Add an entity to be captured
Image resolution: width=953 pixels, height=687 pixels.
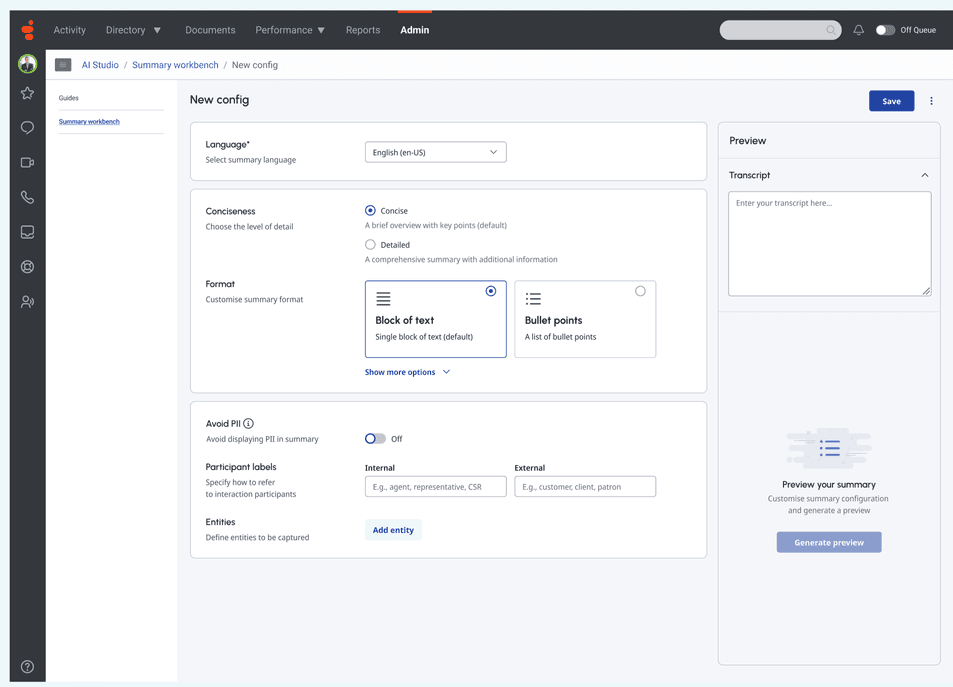tap(392, 530)
